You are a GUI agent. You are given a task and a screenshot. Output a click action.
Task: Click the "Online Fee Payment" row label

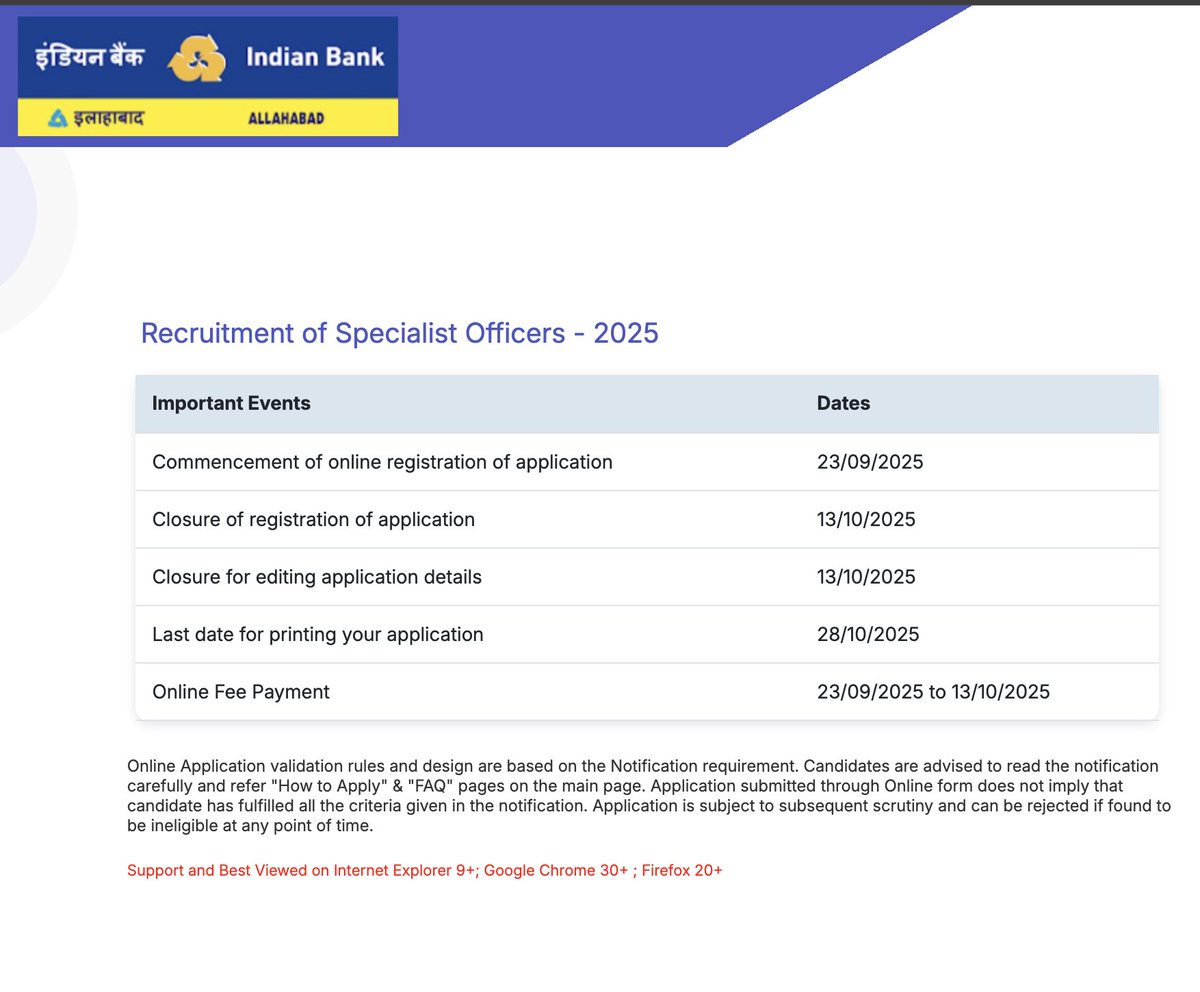click(241, 691)
